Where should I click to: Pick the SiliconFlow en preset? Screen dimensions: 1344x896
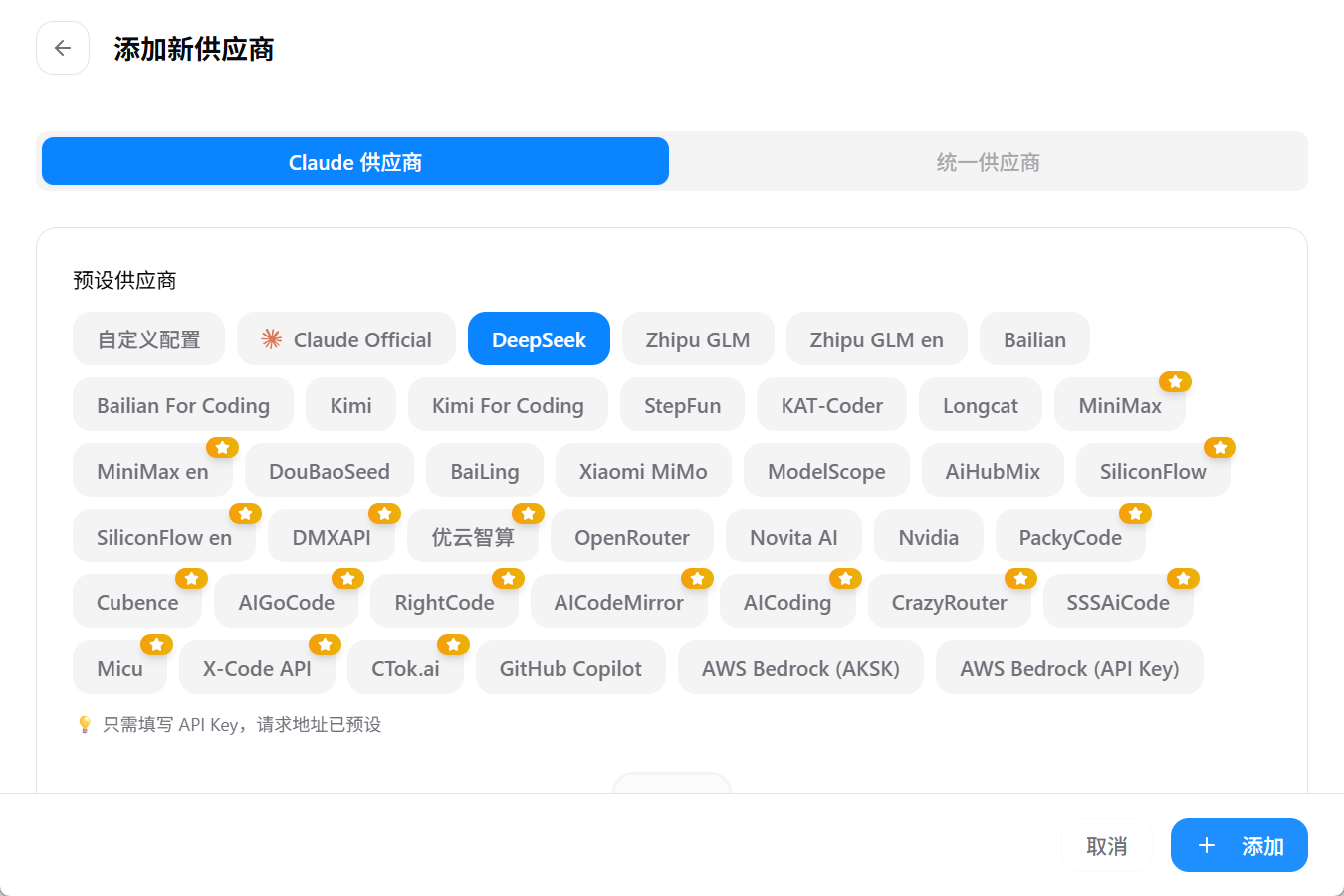pos(164,537)
